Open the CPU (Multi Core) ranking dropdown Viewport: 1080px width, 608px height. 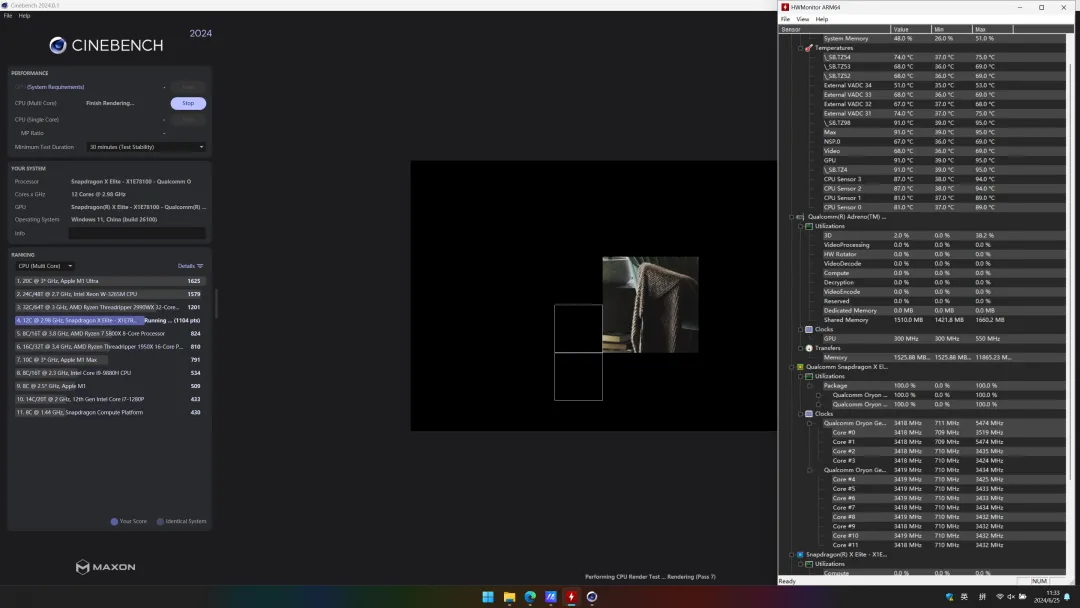pyautogui.click(x=45, y=266)
